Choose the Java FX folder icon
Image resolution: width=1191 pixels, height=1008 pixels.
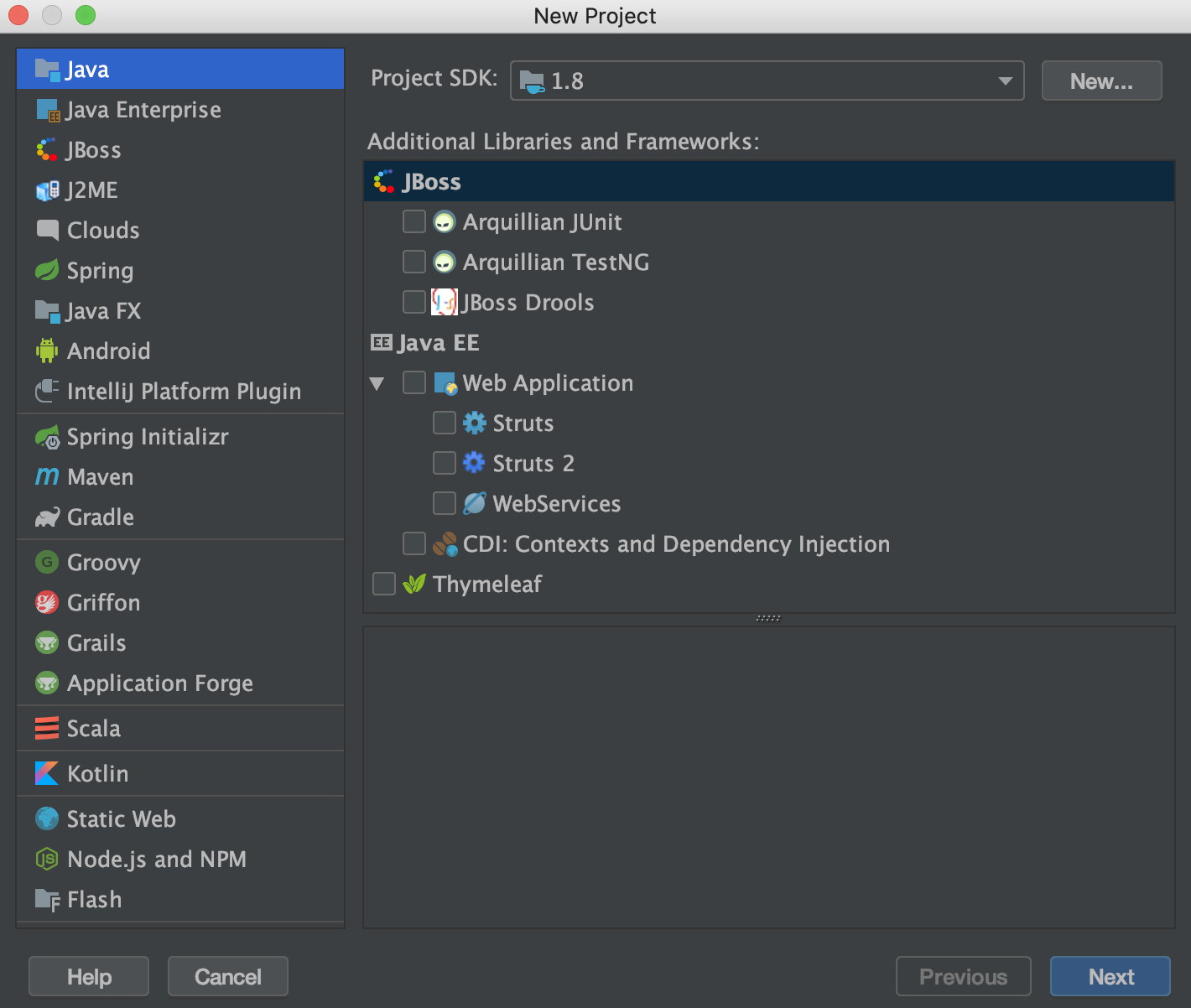47,311
